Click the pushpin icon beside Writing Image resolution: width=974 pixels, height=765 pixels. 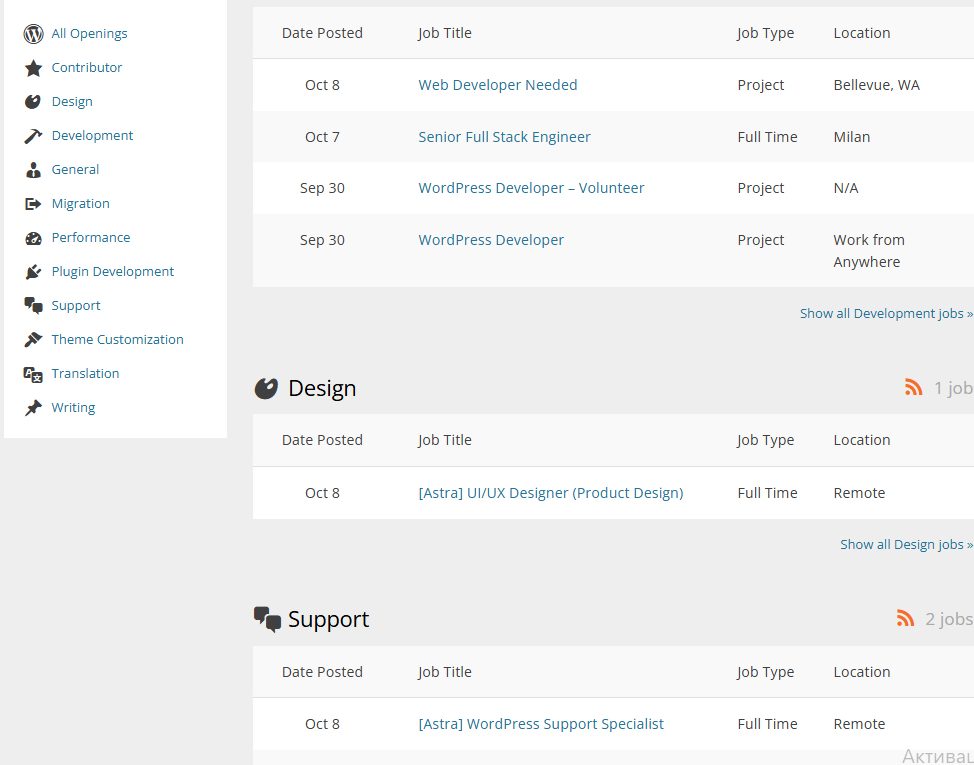33,408
